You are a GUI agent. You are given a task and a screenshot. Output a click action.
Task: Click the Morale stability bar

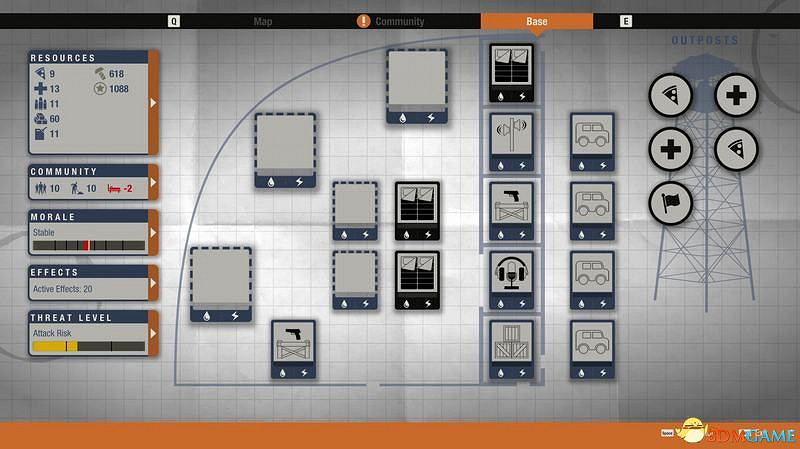(88, 245)
